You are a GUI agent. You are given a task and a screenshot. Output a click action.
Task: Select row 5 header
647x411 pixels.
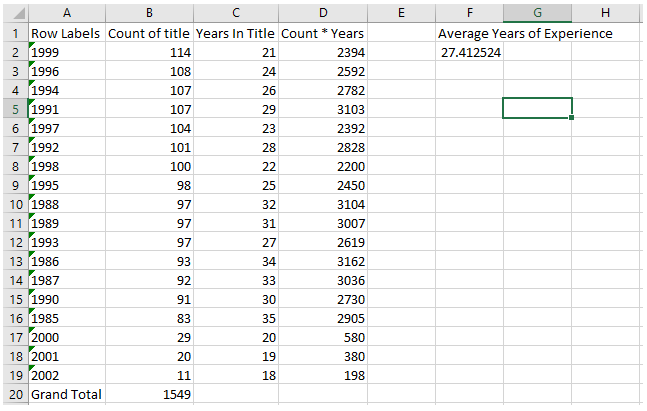tap(16, 109)
